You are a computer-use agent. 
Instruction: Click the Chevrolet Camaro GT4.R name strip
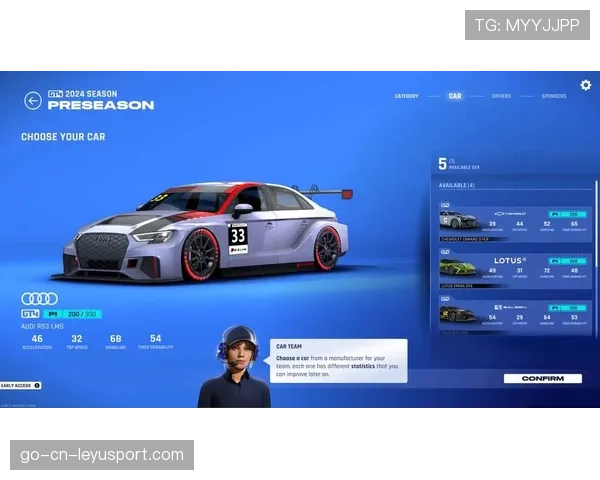474,239
